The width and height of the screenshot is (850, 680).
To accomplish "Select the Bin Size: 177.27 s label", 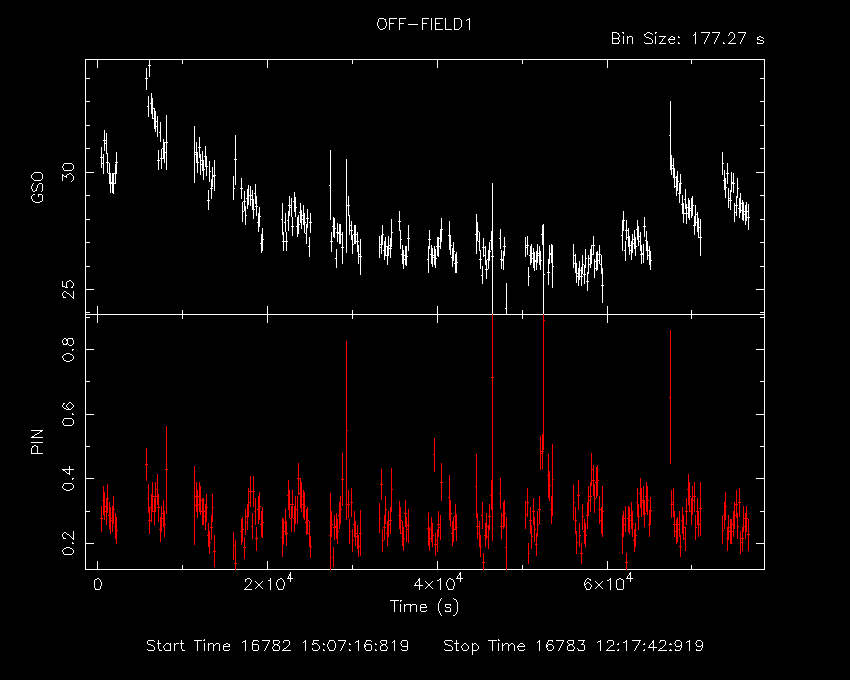I will point(687,39).
